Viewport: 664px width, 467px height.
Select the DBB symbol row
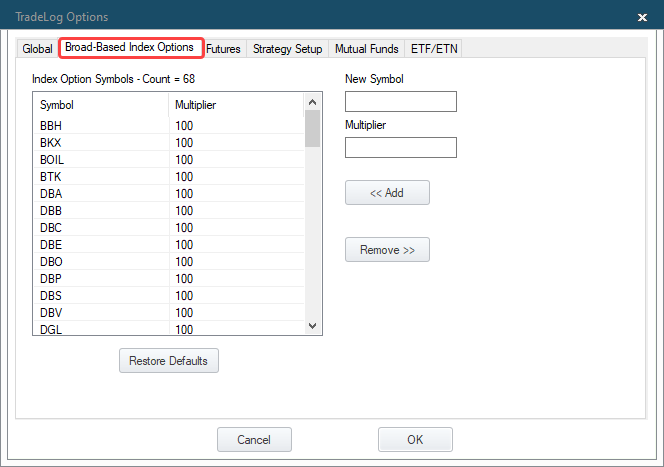(169, 210)
